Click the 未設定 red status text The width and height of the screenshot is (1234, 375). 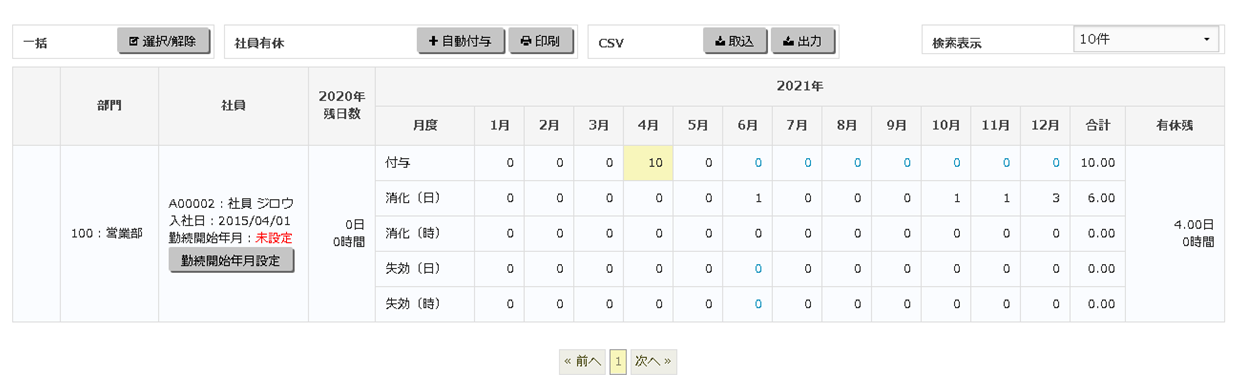tap(274, 238)
